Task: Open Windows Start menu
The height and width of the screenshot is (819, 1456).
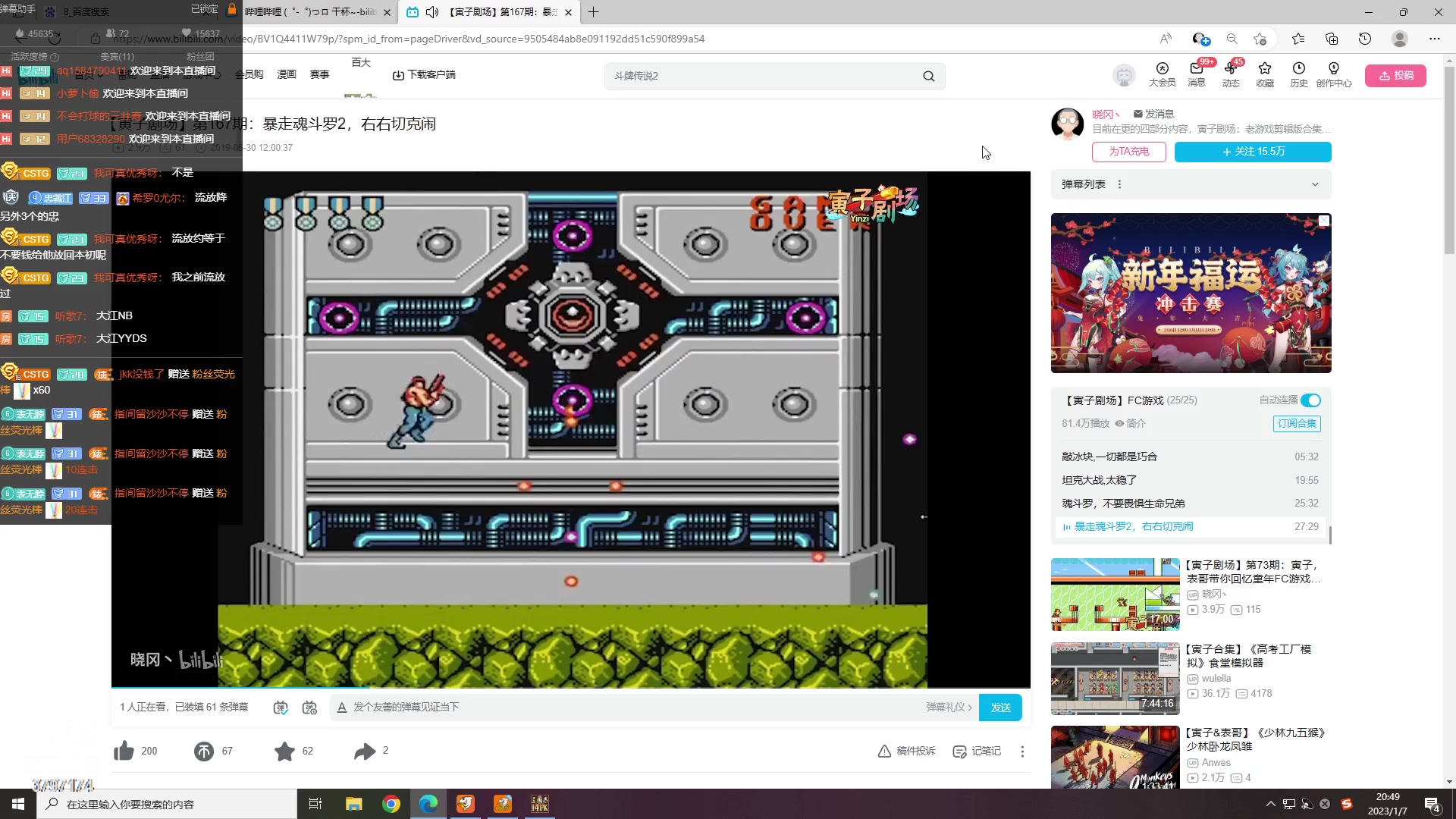Action: [x=18, y=804]
